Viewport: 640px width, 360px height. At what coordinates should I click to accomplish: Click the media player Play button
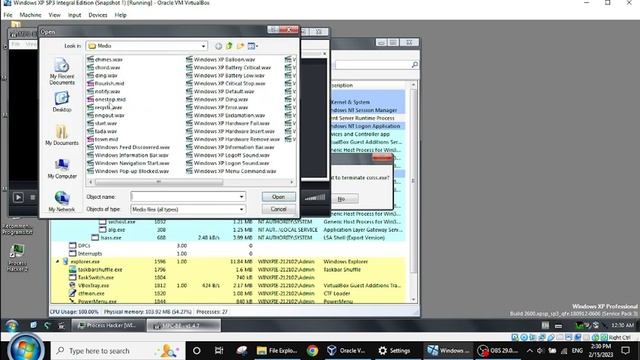[x=18, y=198]
